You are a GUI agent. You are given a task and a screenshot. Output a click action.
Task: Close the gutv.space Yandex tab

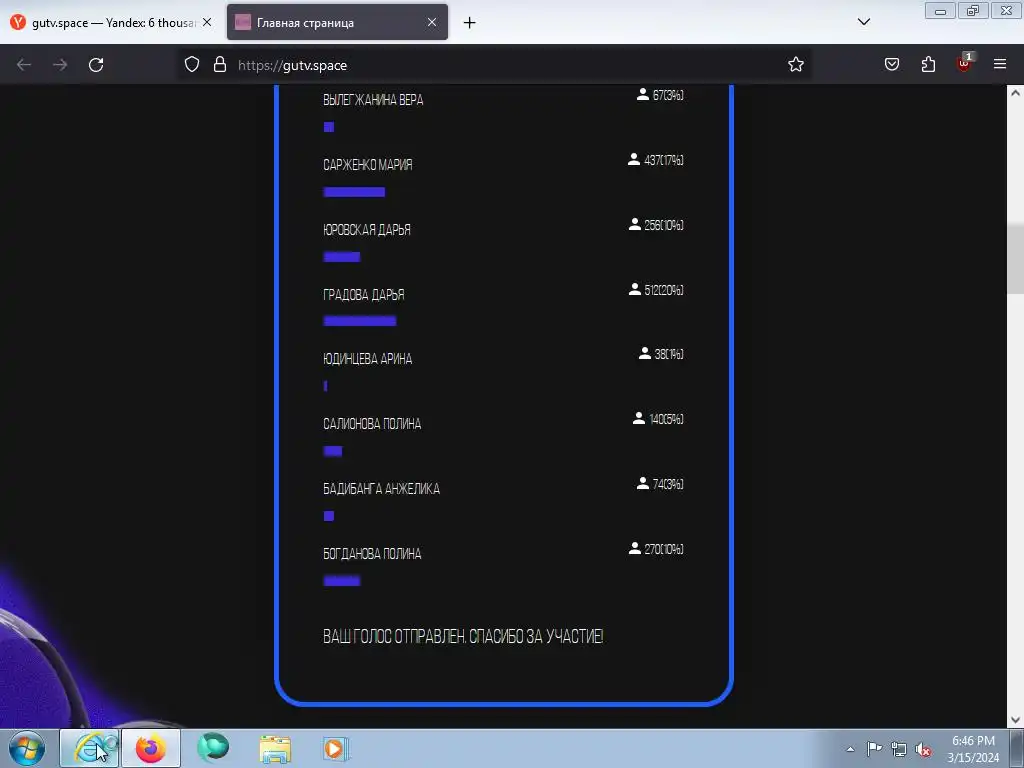(207, 22)
